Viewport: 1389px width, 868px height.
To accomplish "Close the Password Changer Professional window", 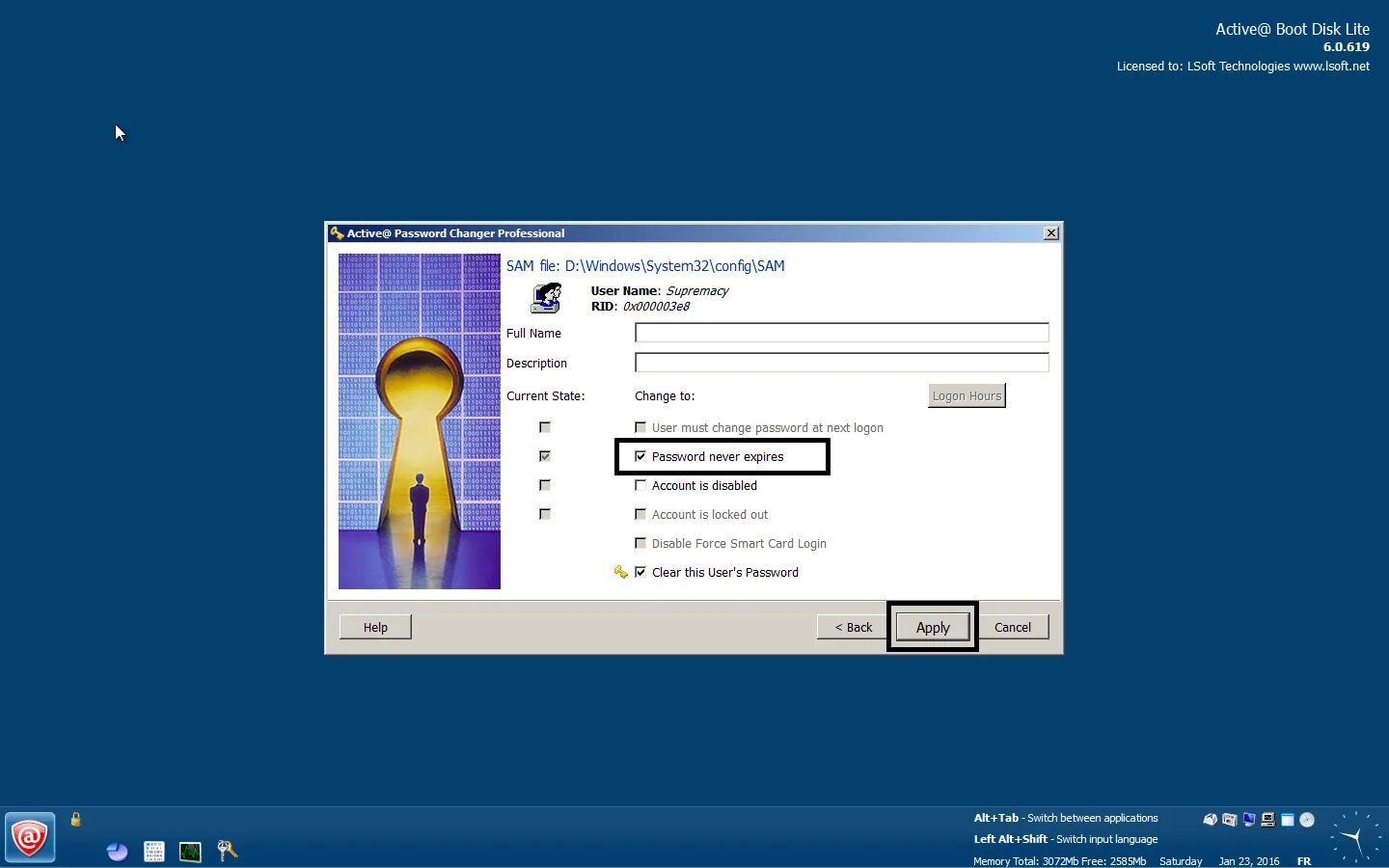I will tap(1051, 233).
